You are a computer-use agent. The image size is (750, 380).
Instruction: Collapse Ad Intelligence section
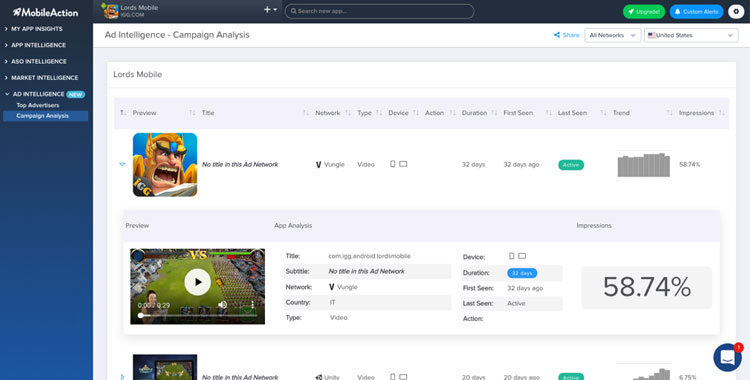point(38,94)
